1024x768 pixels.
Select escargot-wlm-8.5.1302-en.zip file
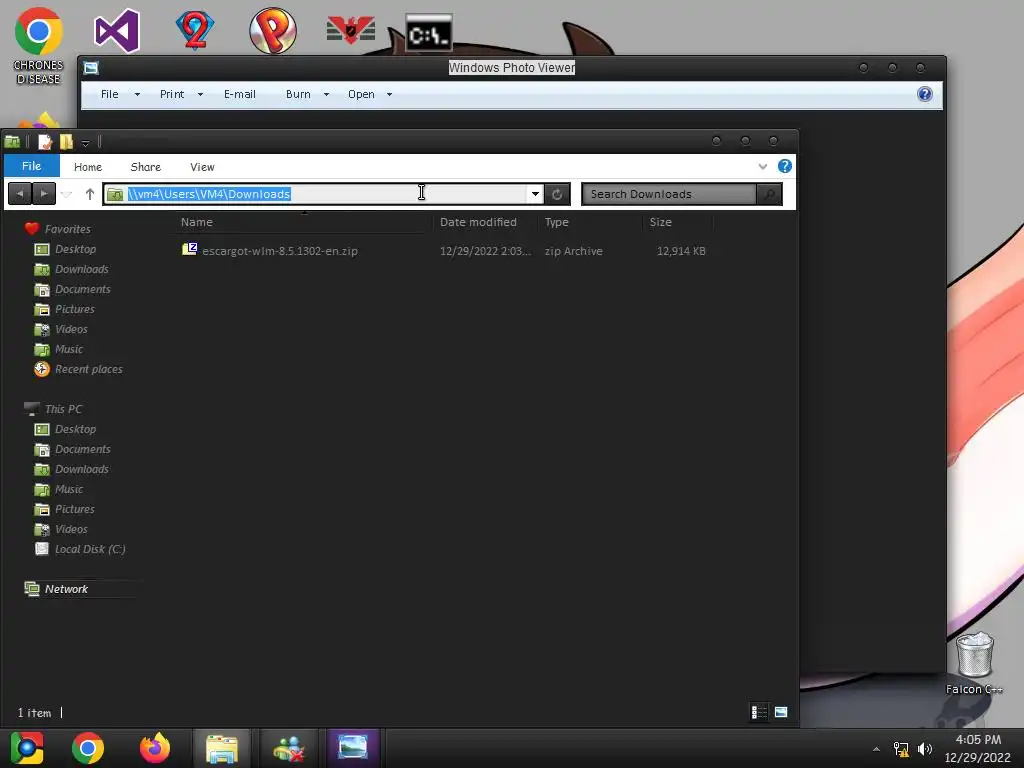(x=280, y=251)
